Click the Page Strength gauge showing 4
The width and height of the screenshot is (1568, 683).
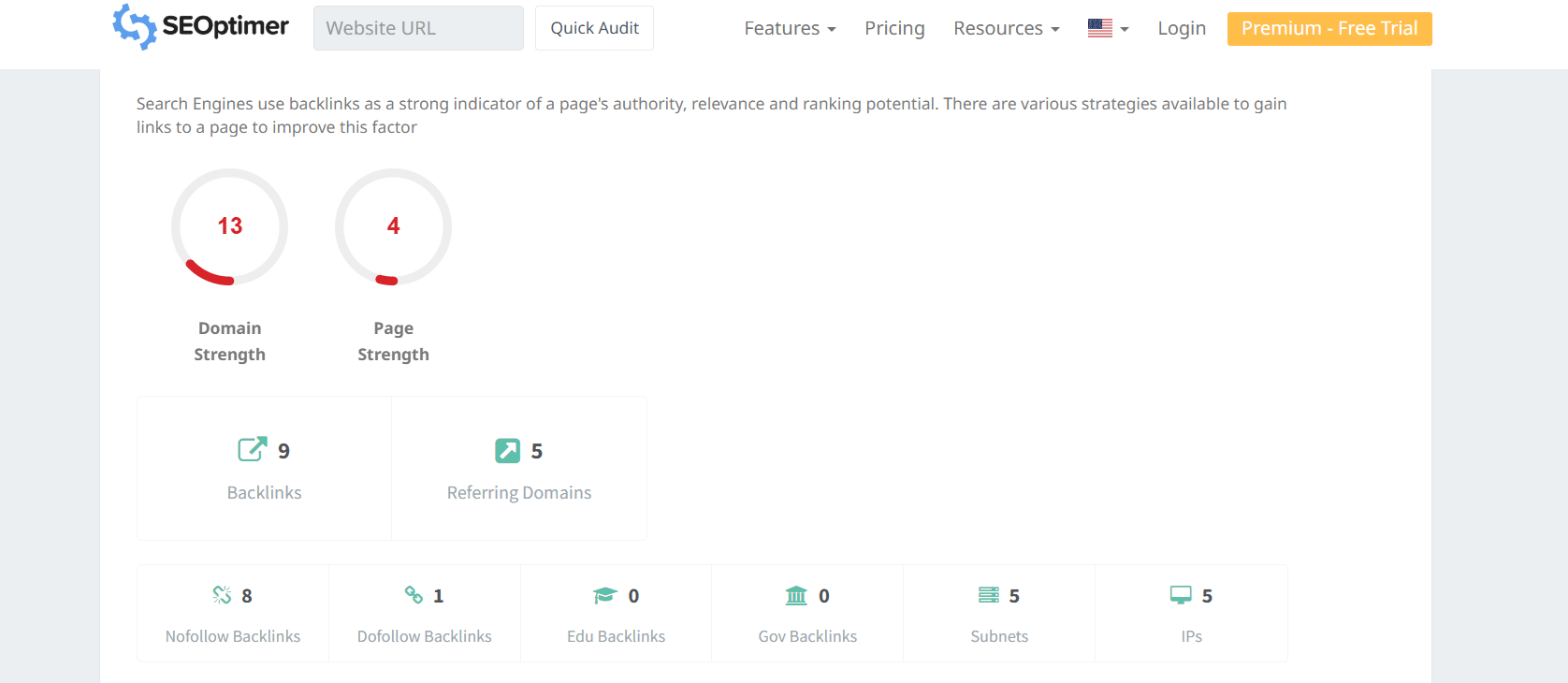[393, 226]
